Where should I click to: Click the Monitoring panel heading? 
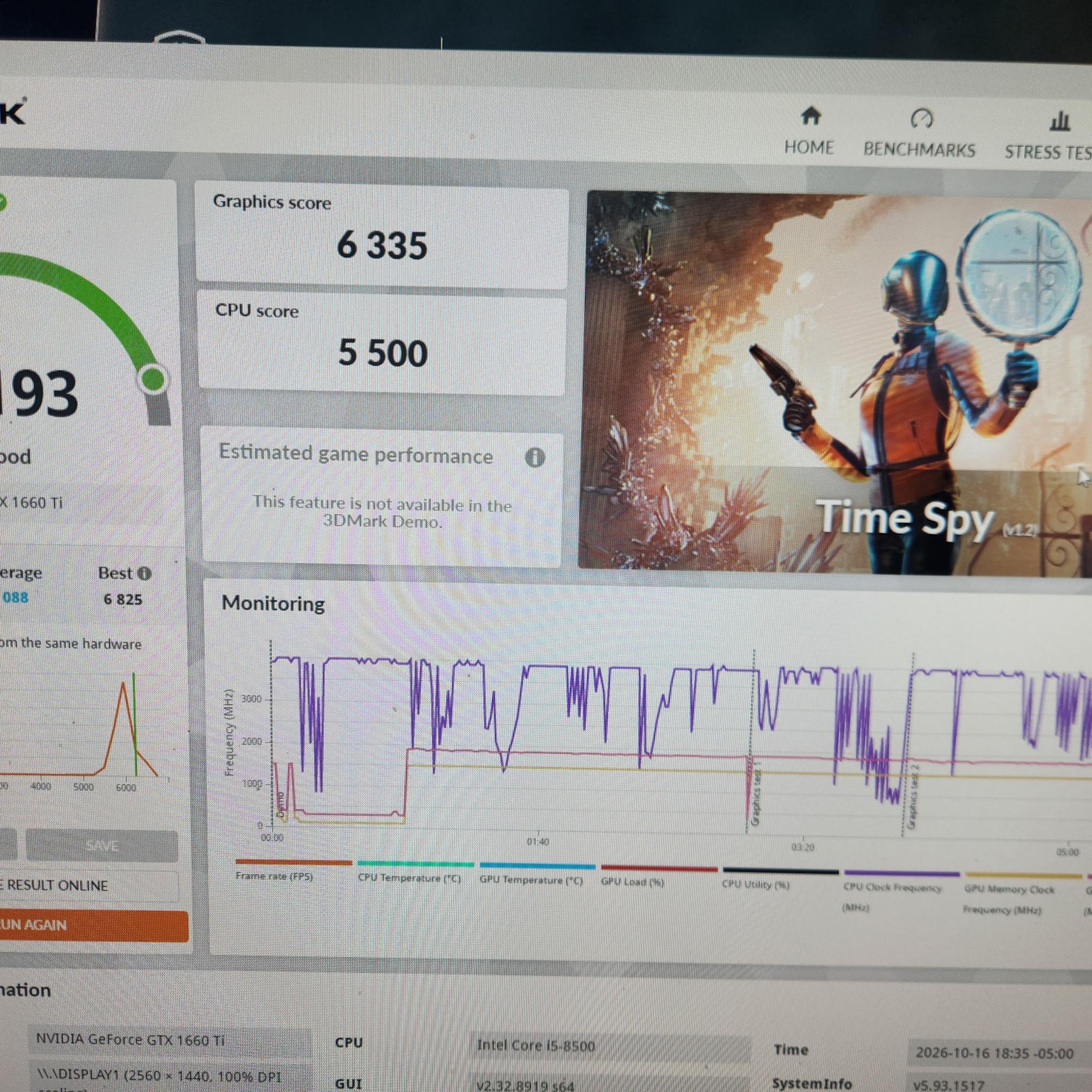click(x=273, y=604)
